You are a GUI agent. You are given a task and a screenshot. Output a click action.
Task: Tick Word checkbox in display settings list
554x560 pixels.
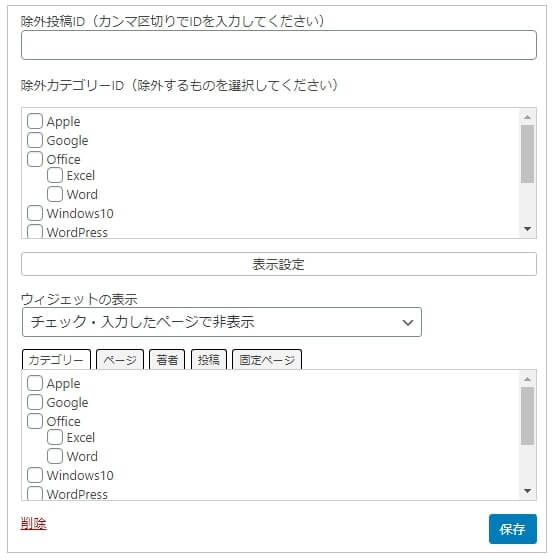(x=55, y=456)
